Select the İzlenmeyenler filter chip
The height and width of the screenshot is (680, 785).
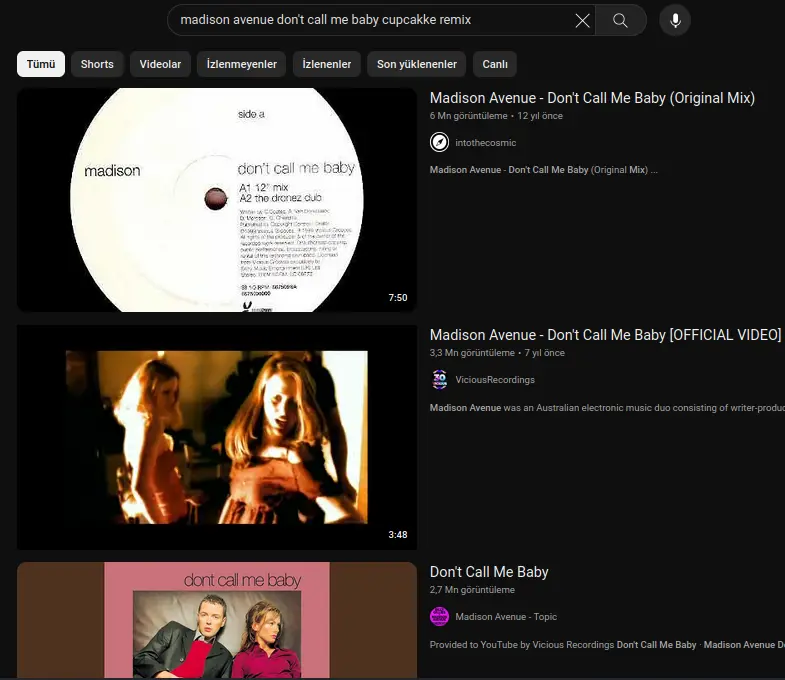tap(241, 64)
